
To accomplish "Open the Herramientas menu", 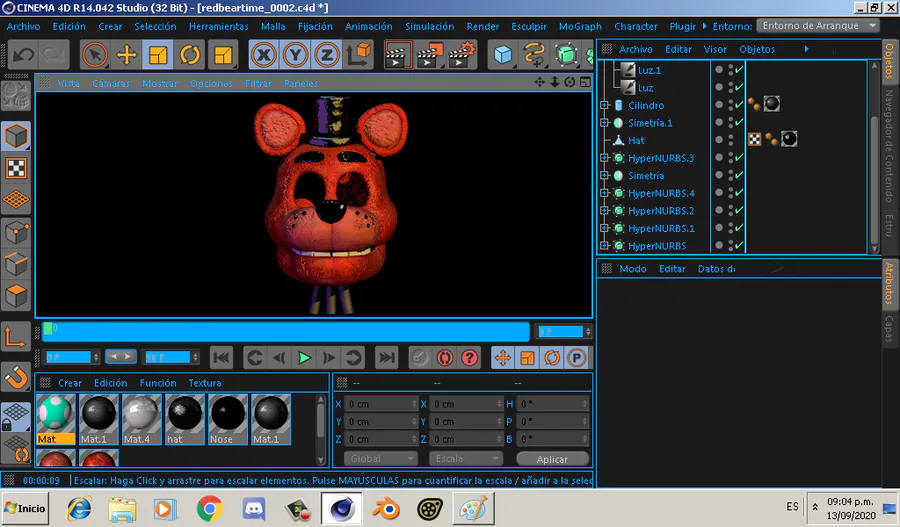I will (x=219, y=26).
